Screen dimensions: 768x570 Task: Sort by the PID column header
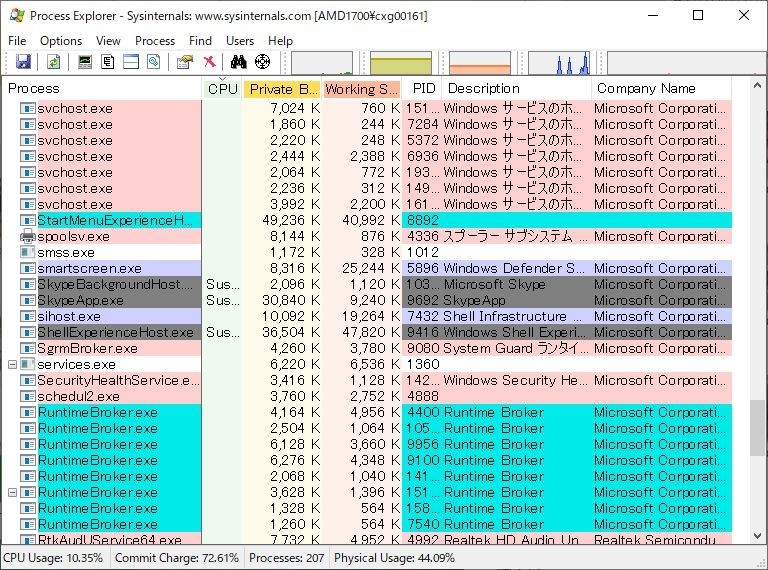(422, 88)
